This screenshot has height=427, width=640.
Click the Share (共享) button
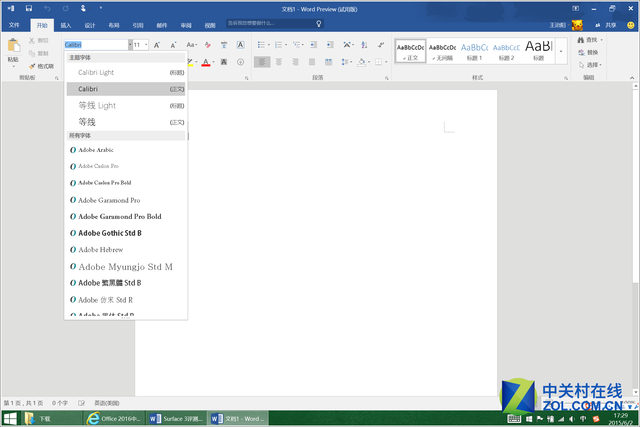point(606,25)
